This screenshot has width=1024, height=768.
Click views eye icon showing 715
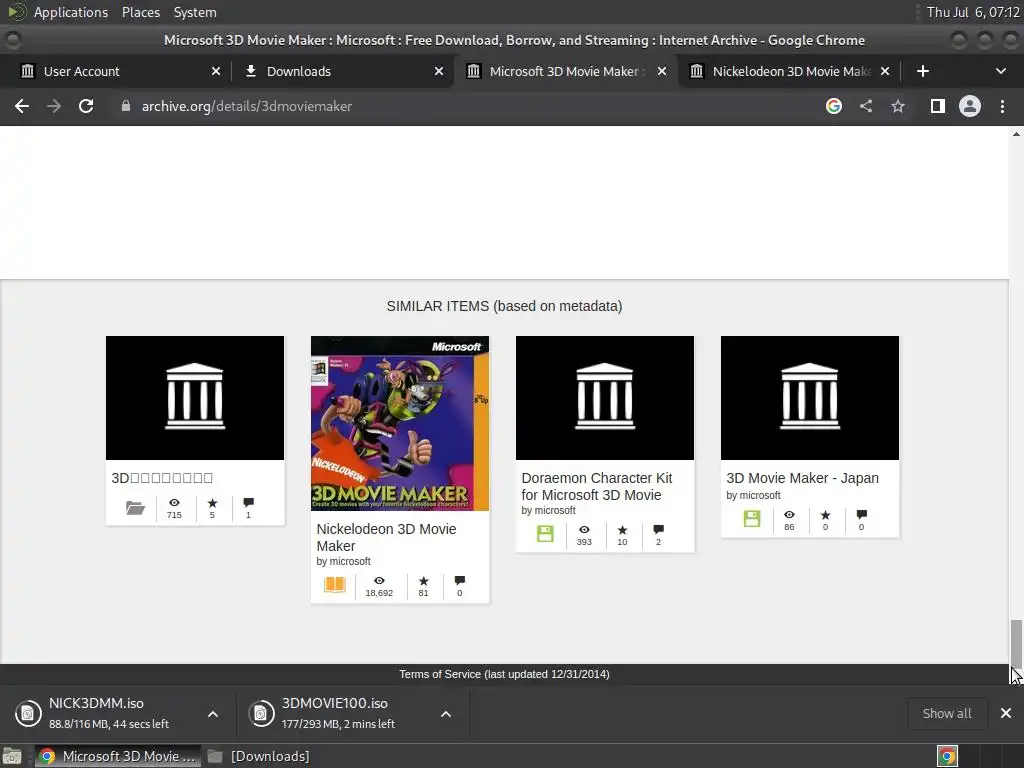pos(174,503)
